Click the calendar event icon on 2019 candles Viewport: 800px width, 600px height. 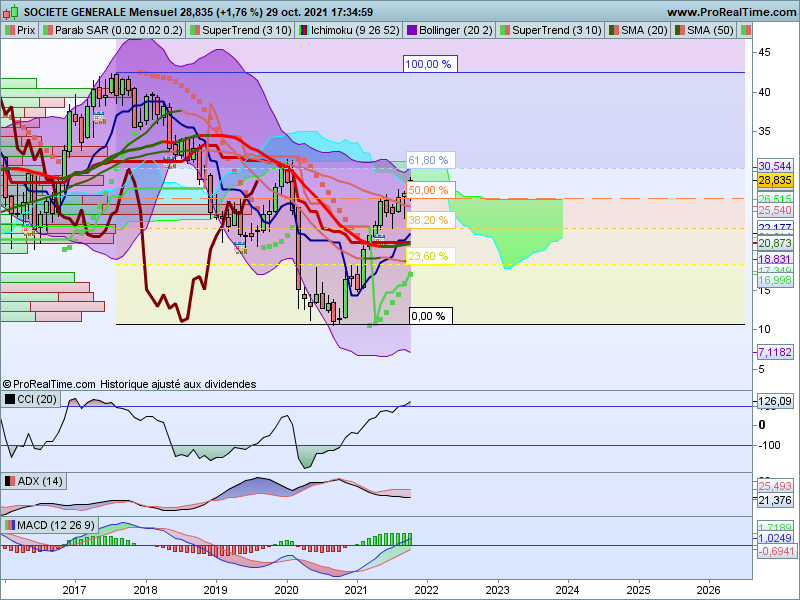tap(240, 247)
